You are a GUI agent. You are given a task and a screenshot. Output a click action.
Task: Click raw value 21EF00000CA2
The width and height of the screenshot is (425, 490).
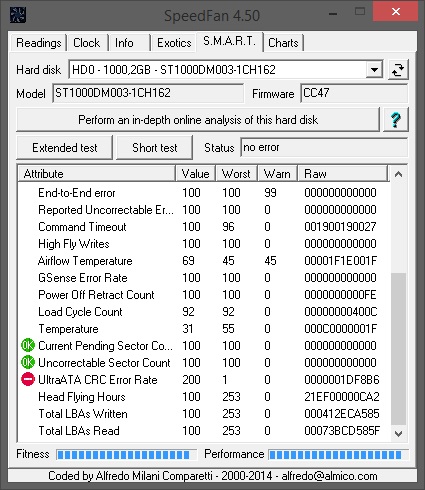click(342, 397)
